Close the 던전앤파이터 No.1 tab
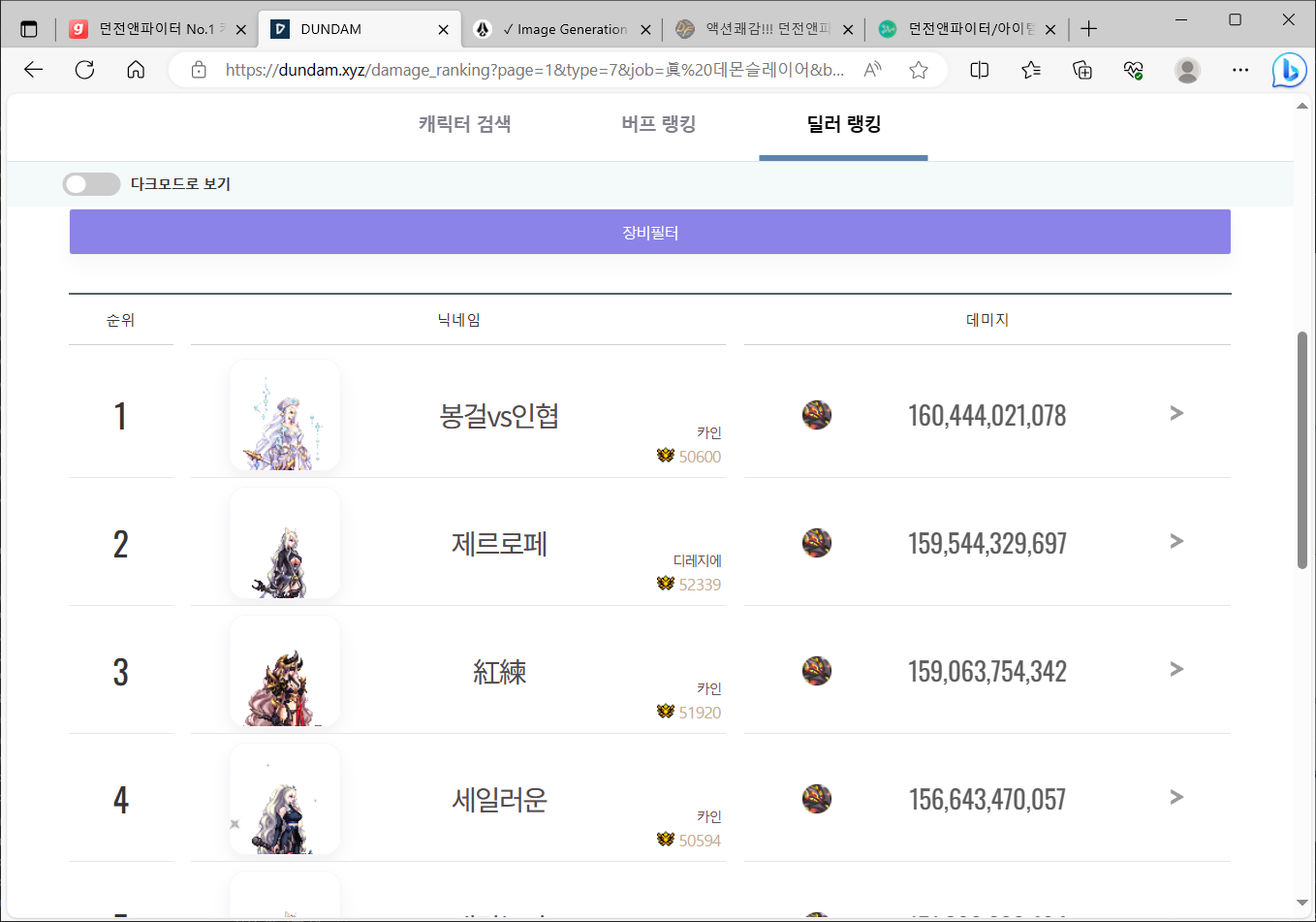Screen dimensions: 1316x922 pyautogui.click(x=240, y=30)
